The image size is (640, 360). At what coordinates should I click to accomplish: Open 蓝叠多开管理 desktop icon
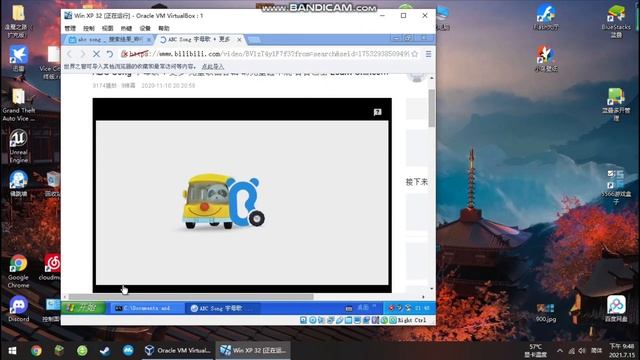point(616,105)
